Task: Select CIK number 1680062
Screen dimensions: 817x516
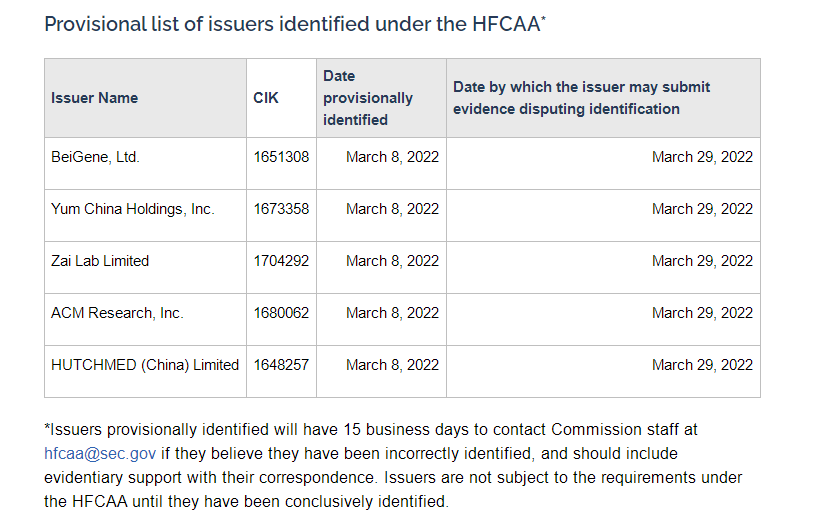Action: click(281, 313)
